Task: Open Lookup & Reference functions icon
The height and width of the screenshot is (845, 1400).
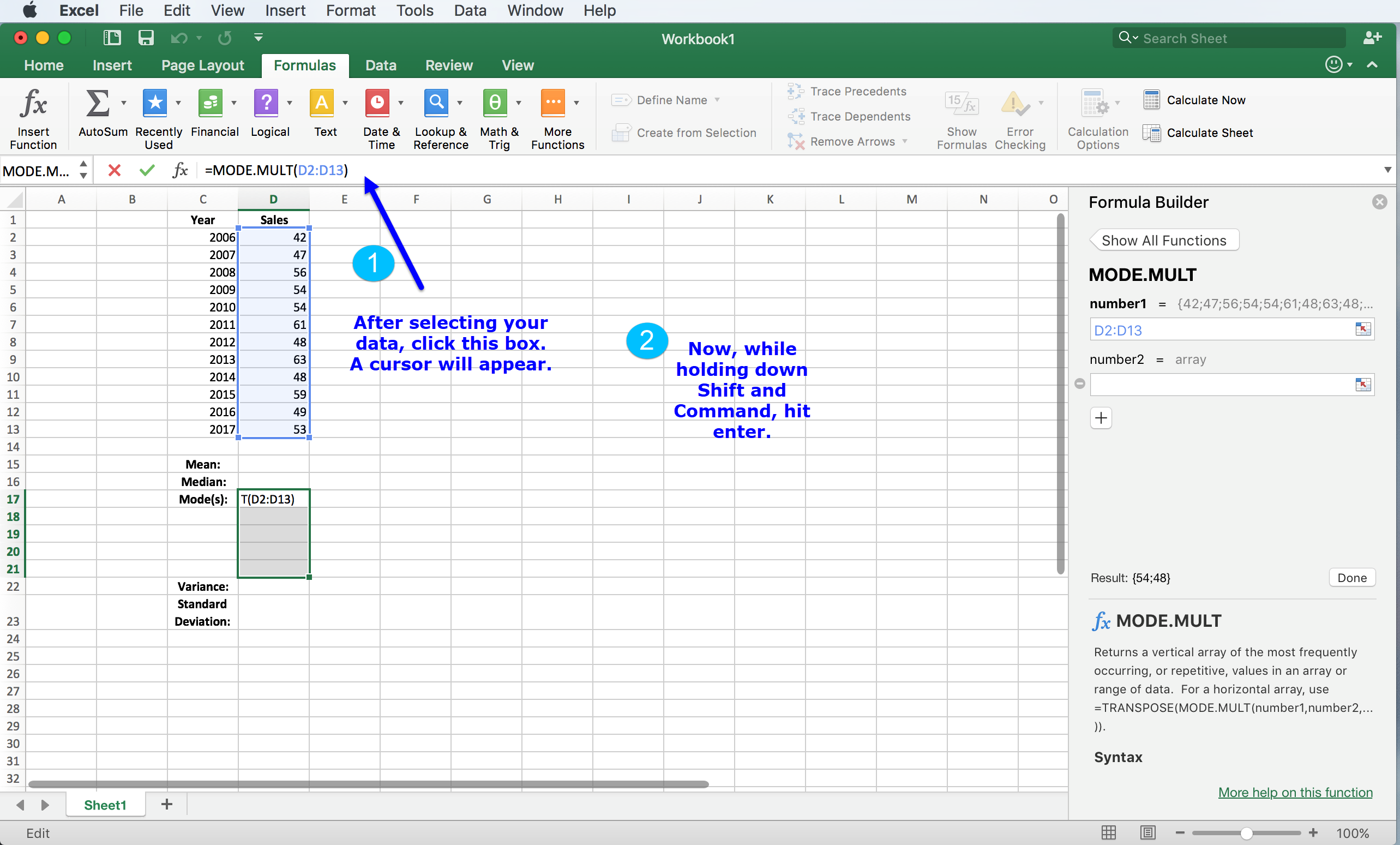Action: click(436, 104)
